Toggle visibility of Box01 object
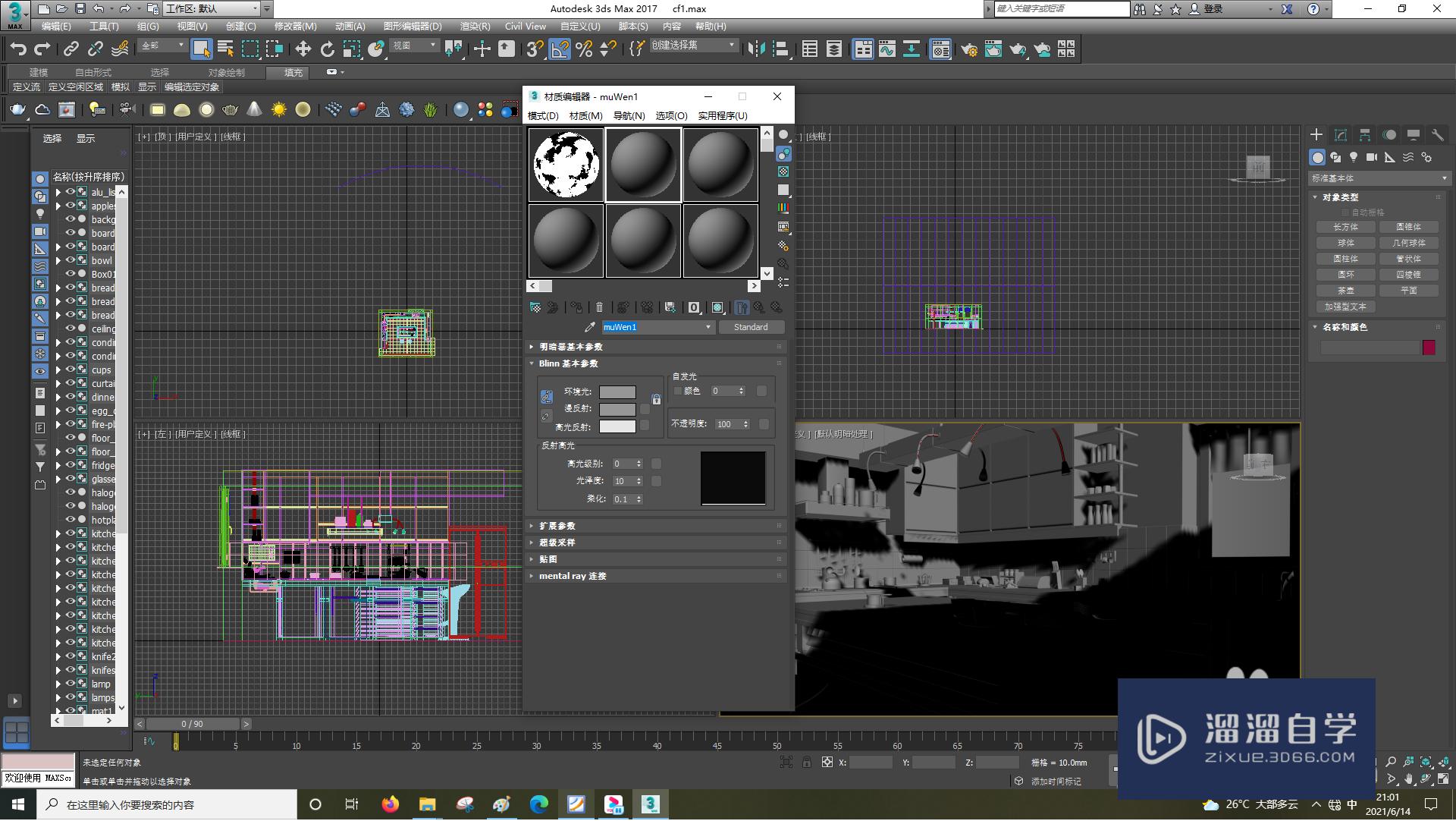The image size is (1456, 821). pos(70,274)
